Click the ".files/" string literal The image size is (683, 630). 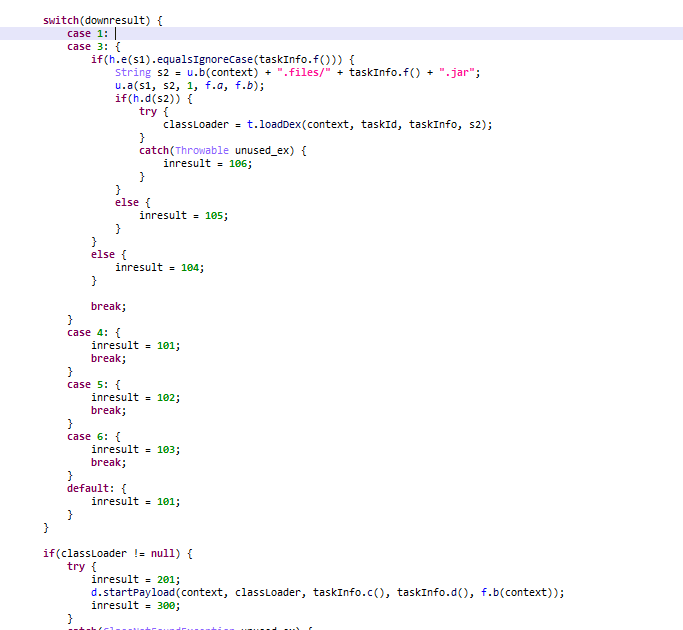click(x=304, y=72)
